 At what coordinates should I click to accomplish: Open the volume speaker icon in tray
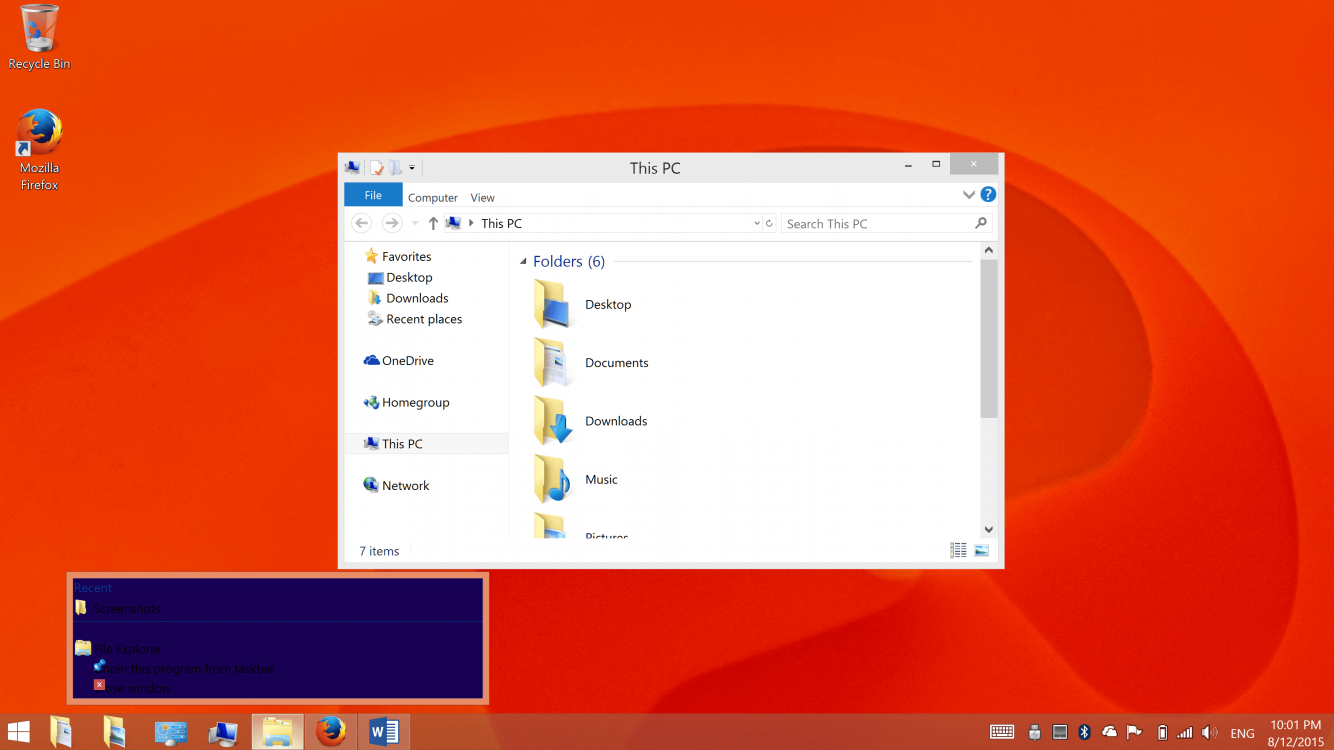click(x=1209, y=733)
